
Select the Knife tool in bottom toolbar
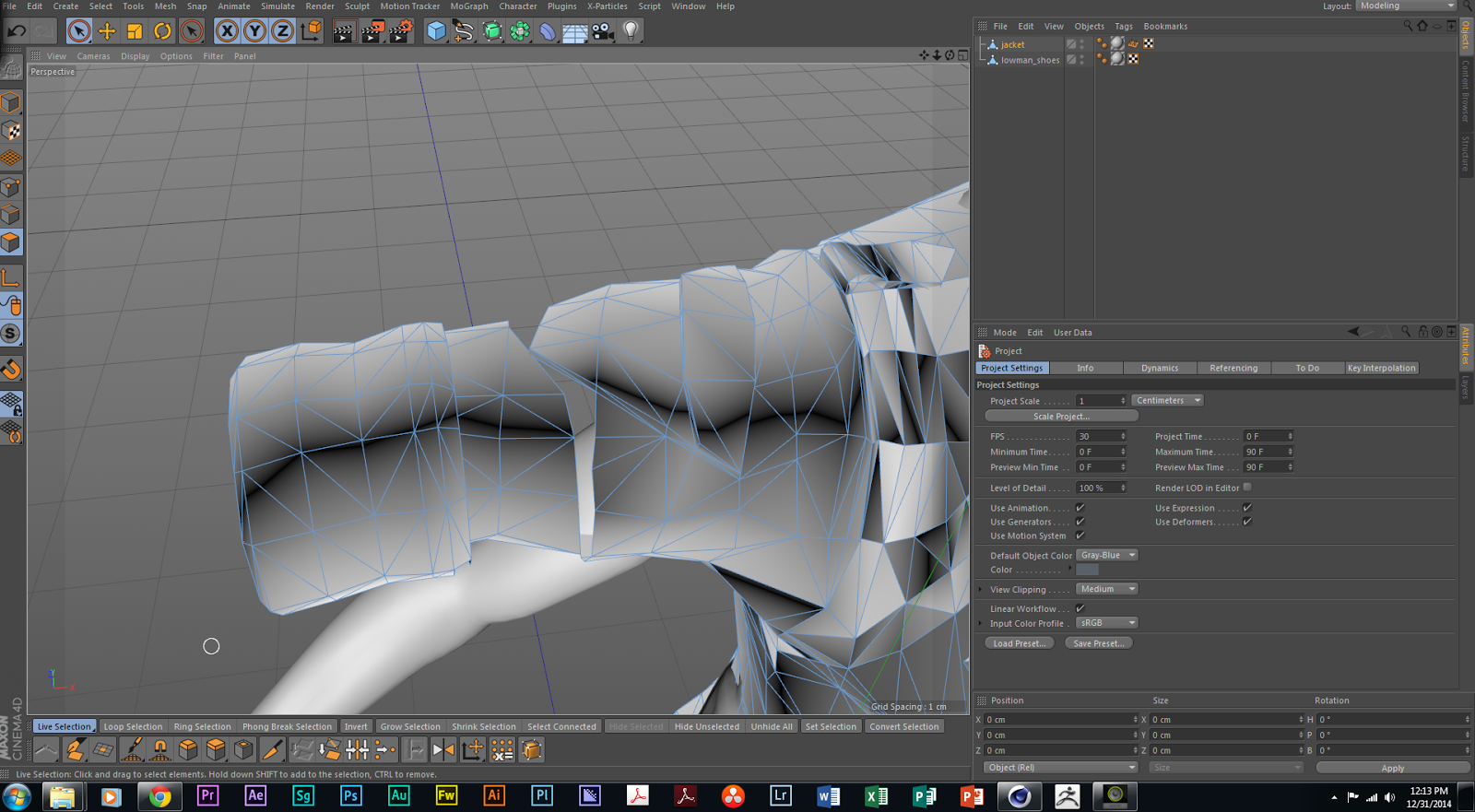pyautogui.click(x=272, y=750)
